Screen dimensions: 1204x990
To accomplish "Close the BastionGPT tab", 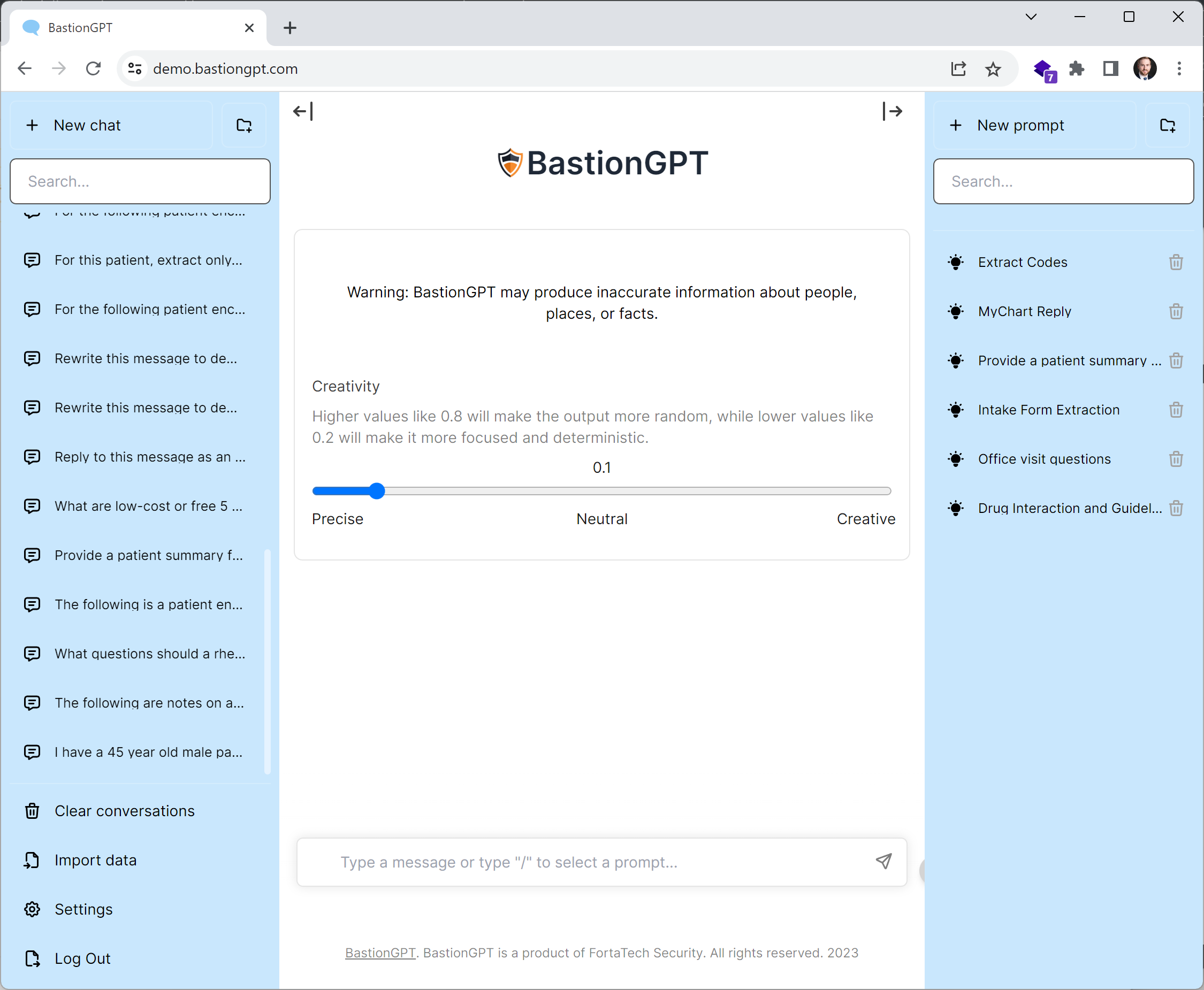I will [x=249, y=27].
